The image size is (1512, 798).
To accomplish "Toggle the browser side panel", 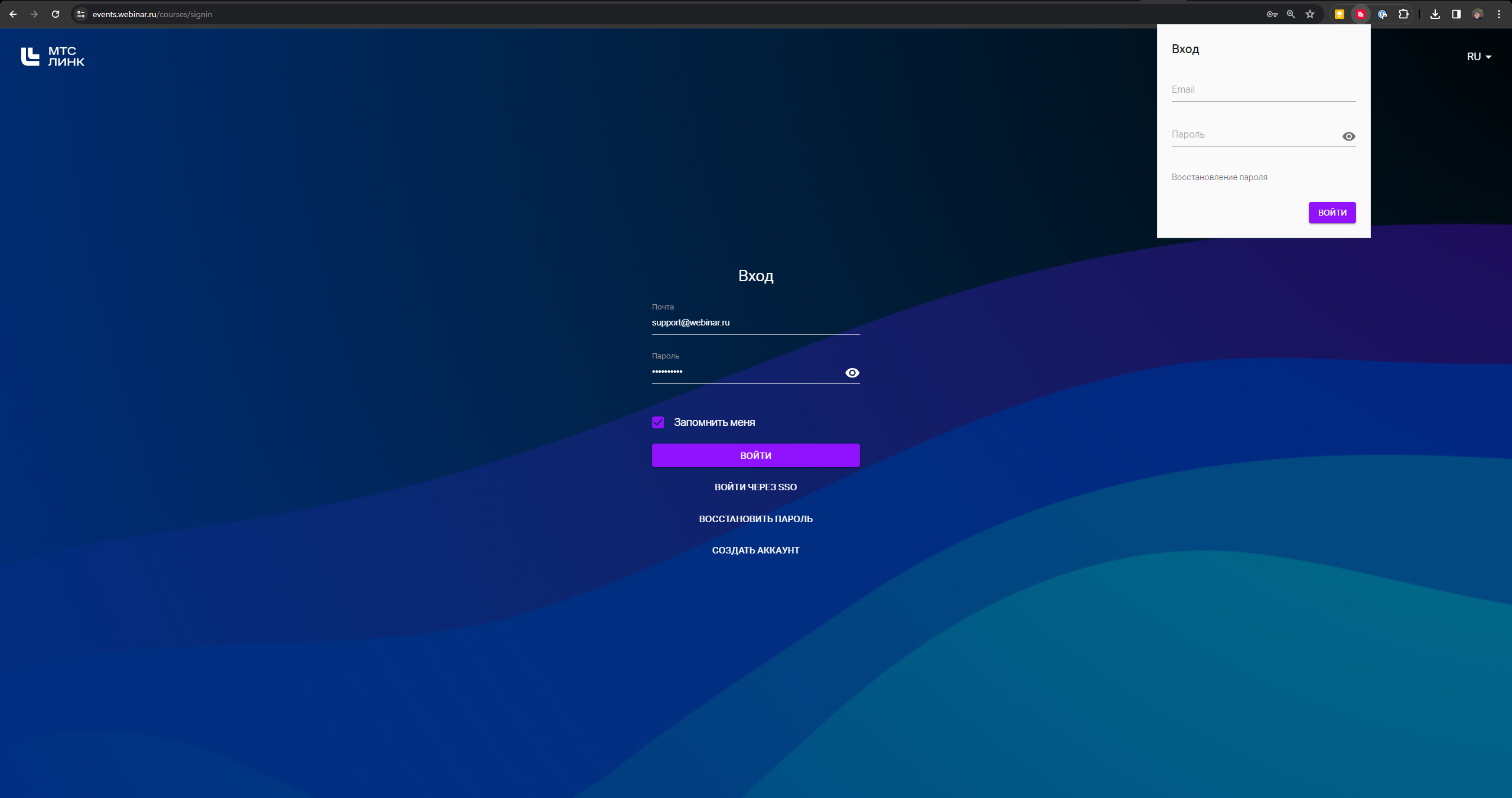I will [x=1456, y=14].
